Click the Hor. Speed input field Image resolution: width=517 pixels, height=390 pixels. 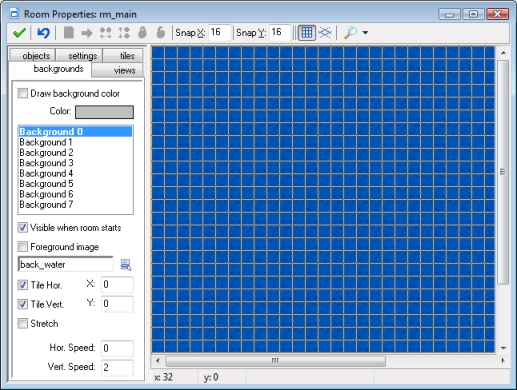[x=117, y=348]
